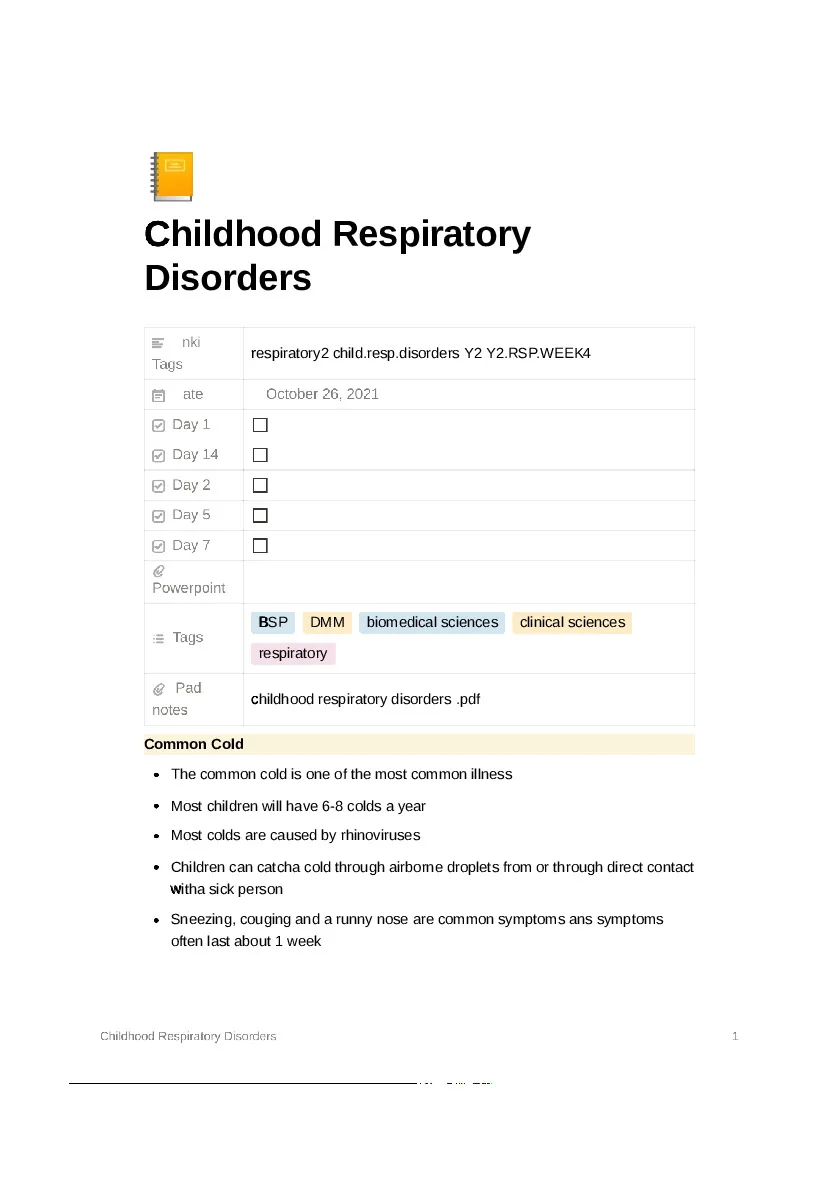Click the pink respiratory tag
Screen dimensions: 840x1190
point(293,653)
